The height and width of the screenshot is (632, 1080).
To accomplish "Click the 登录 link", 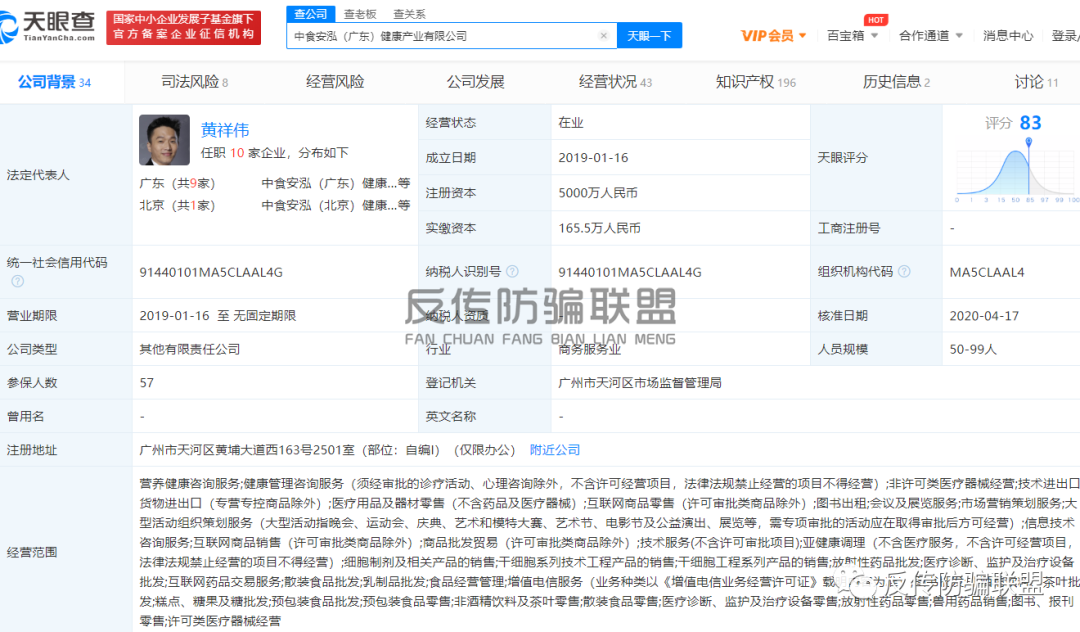I will pos(1065,36).
